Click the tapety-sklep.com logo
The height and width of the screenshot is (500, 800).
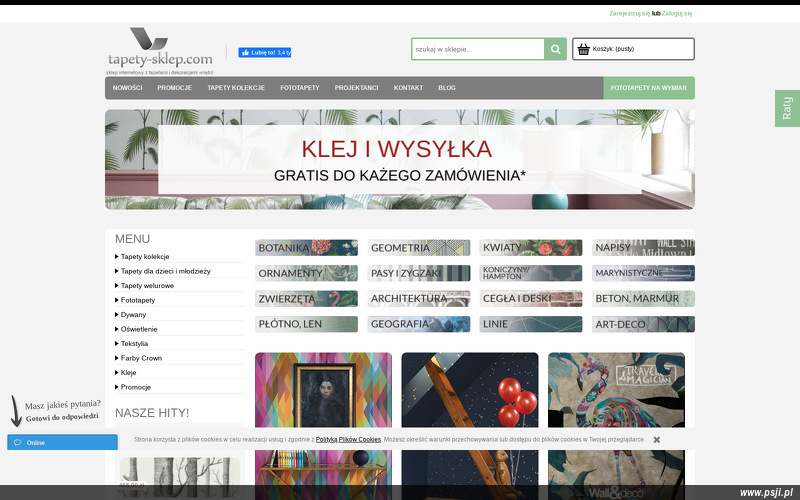(x=160, y=51)
